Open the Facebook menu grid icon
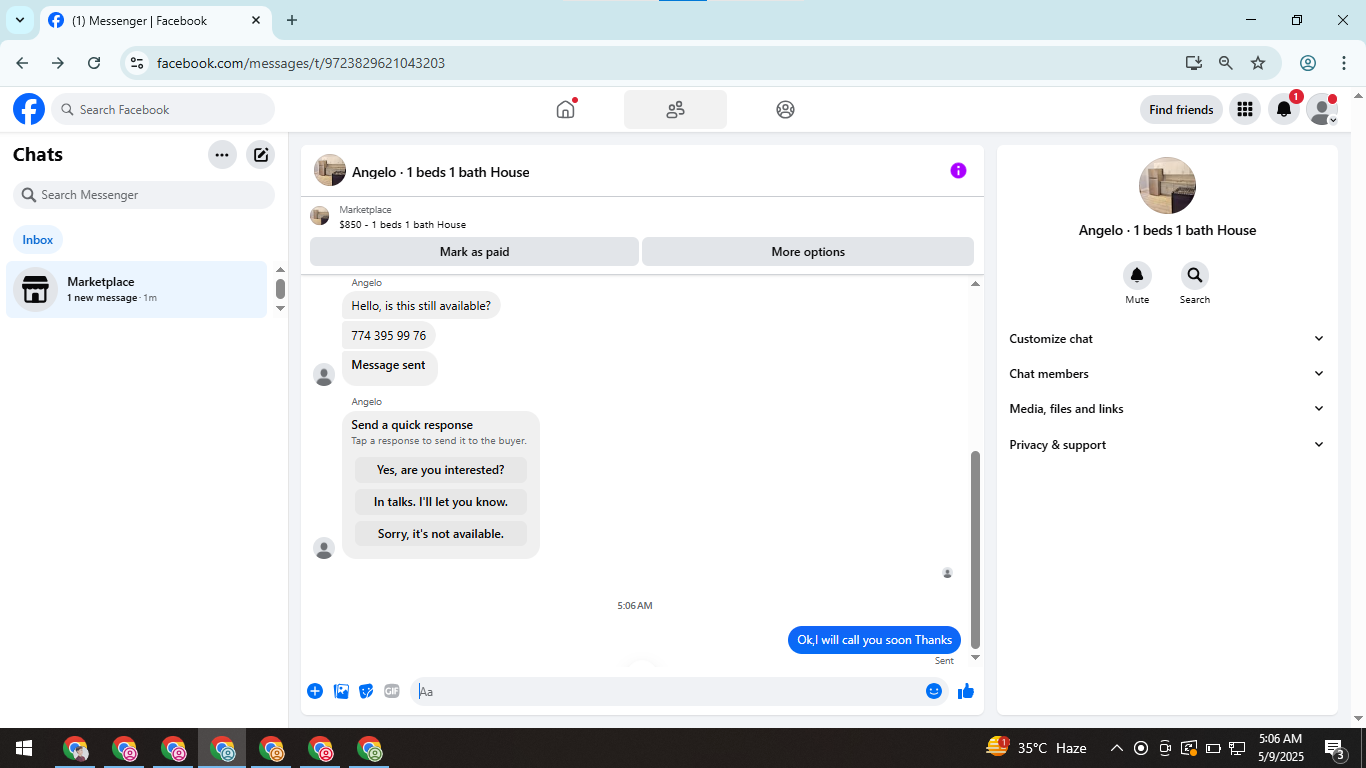This screenshot has height=768, width=1366. 1245,109
